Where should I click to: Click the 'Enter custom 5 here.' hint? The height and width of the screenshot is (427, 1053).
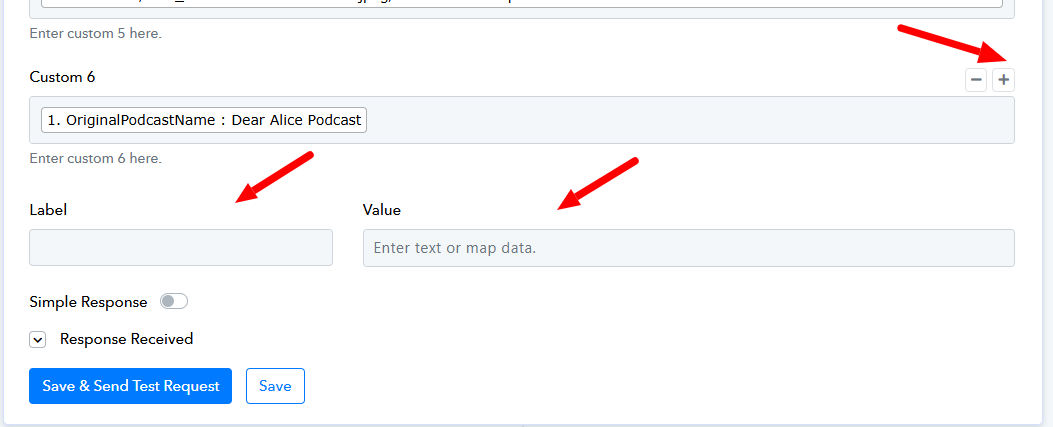[95, 33]
